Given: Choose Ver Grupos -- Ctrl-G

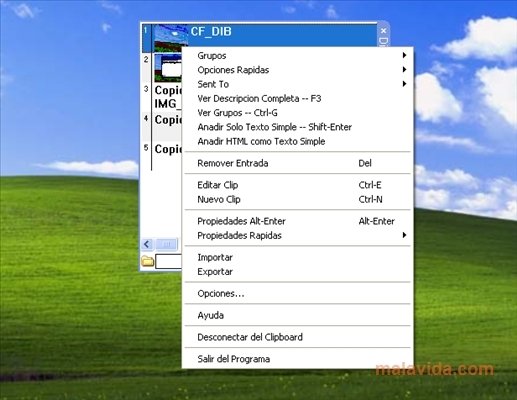Looking at the screenshot, I should [x=298, y=113].
